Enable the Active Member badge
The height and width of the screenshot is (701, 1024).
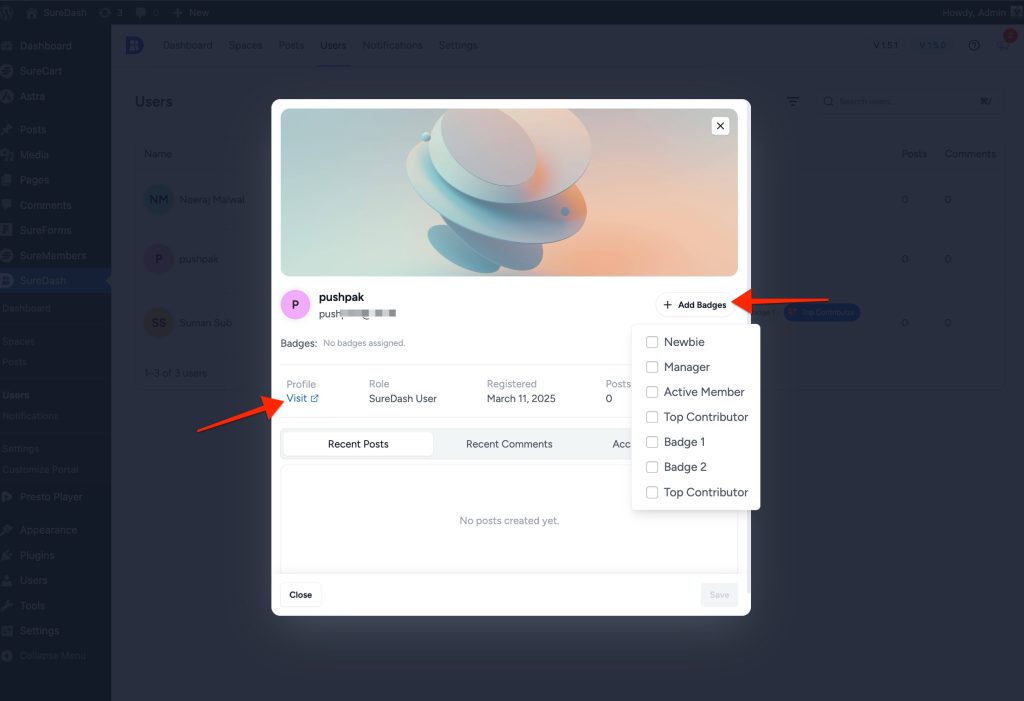coord(652,391)
